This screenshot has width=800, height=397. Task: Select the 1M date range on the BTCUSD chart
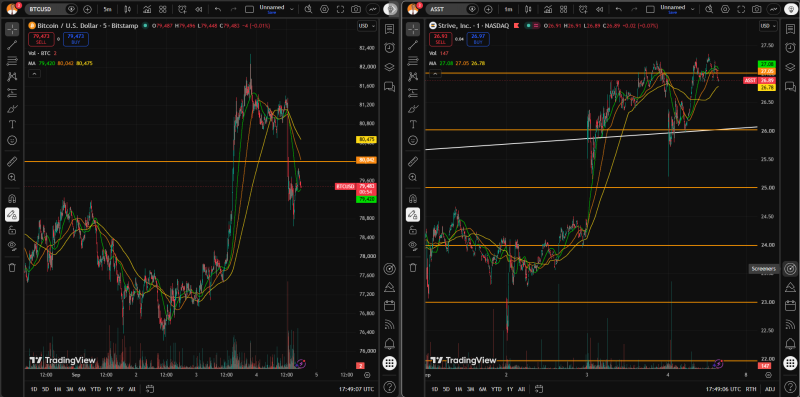(x=58, y=389)
